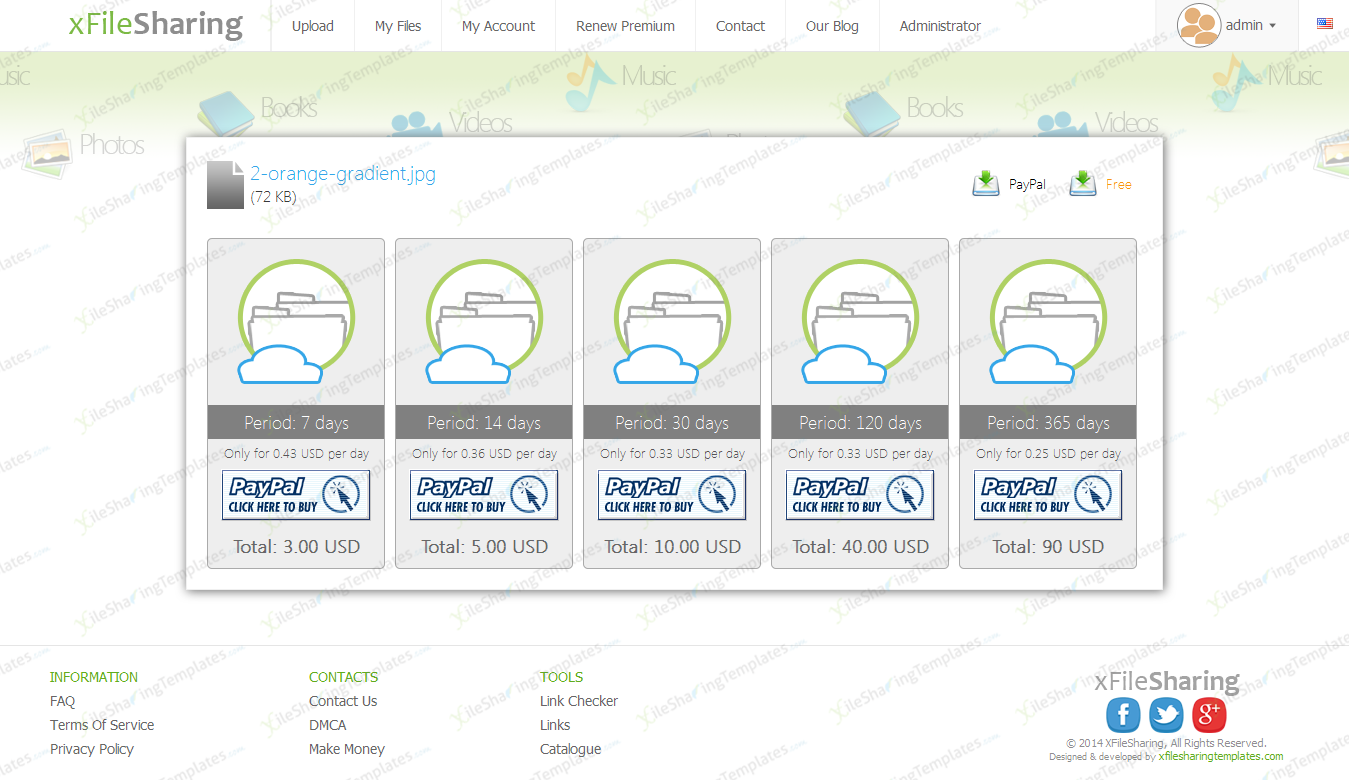Click the 'Total: 10.00 USD' text
Image resolution: width=1349 pixels, height=780 pixels.
[672, 547]
